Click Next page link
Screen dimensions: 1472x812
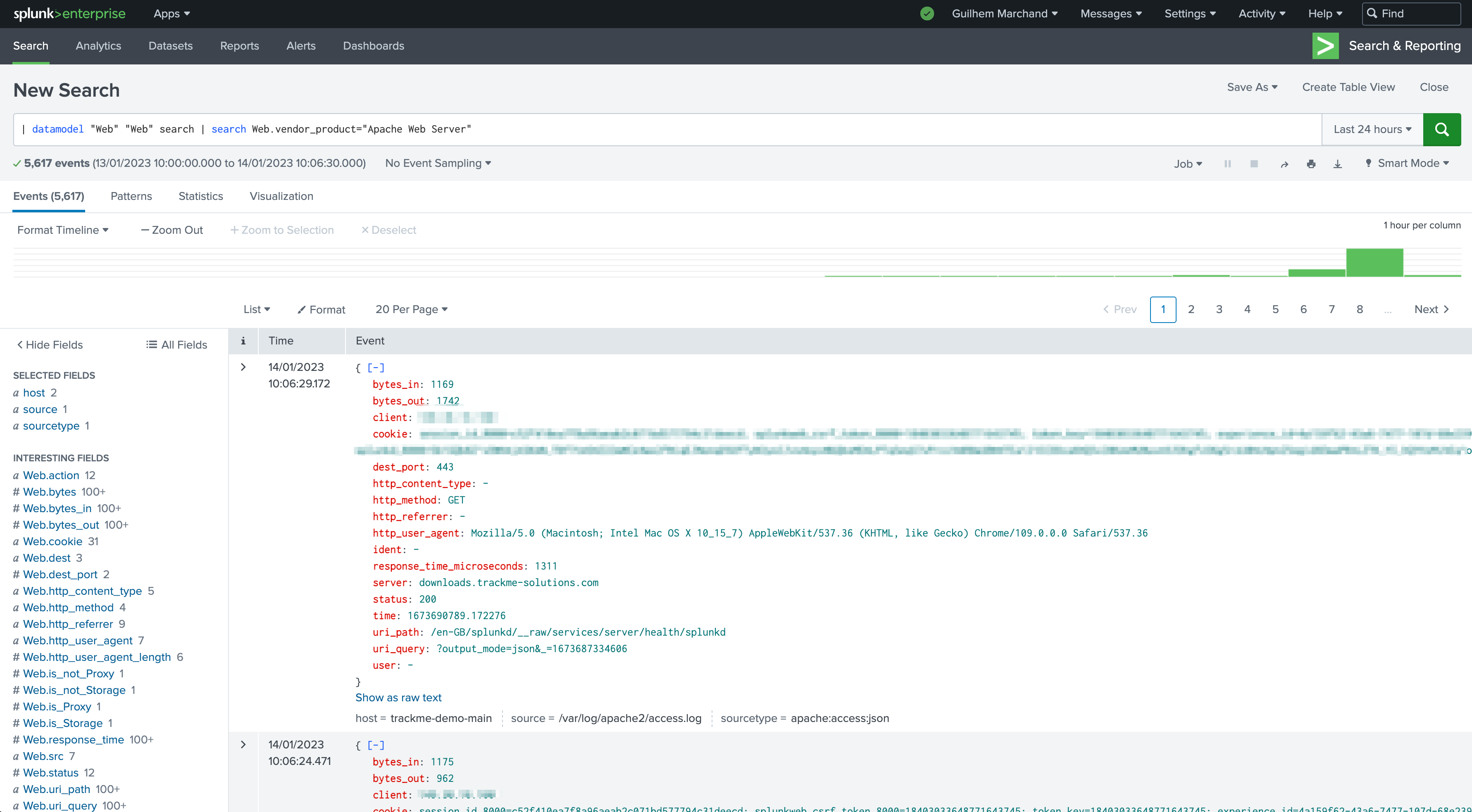[1432, 309]
